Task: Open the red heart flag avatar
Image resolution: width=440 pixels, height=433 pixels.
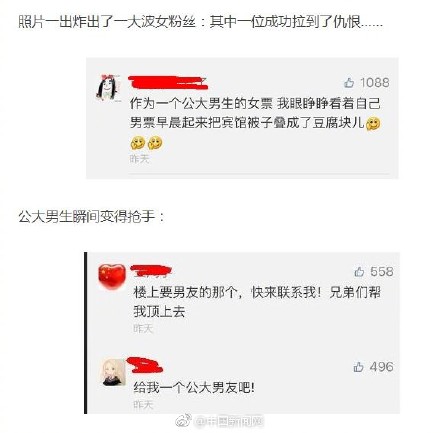Action: (112, 276)
